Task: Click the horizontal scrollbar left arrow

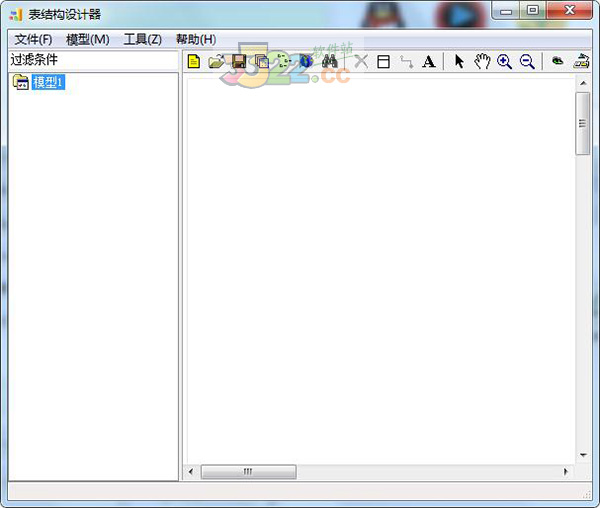Action: 191,472
